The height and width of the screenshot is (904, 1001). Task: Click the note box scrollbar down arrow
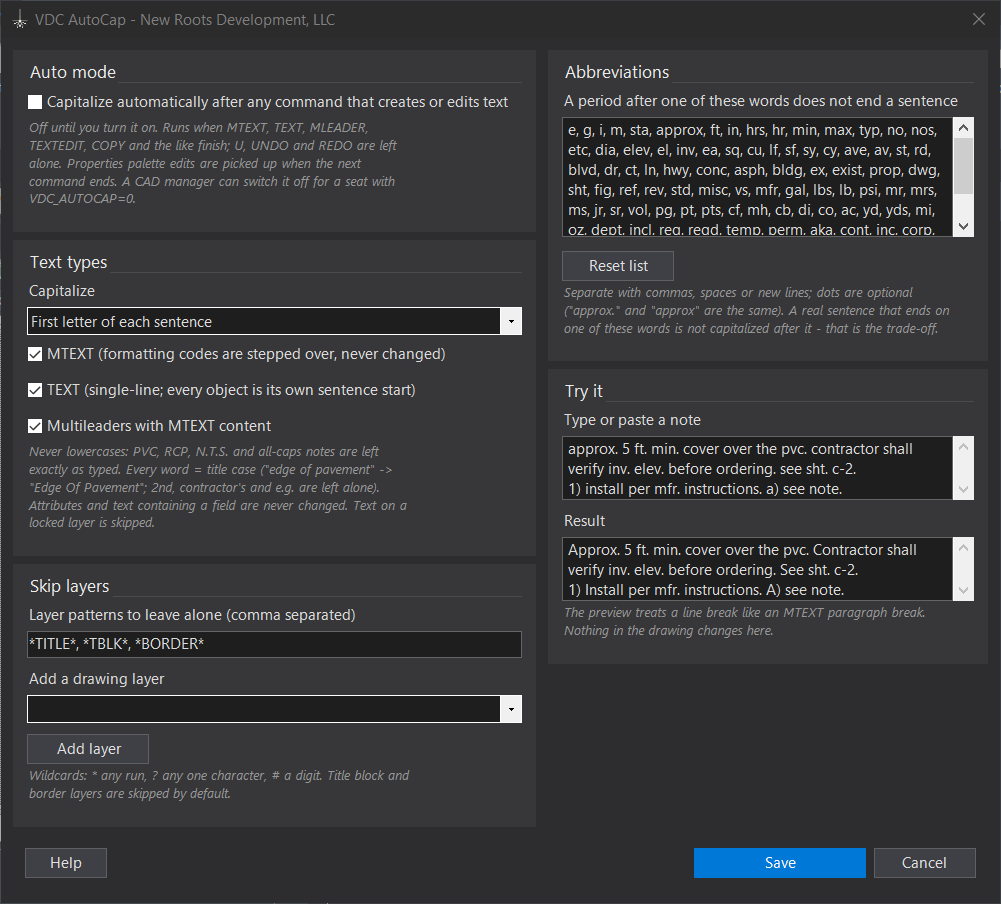963,490
